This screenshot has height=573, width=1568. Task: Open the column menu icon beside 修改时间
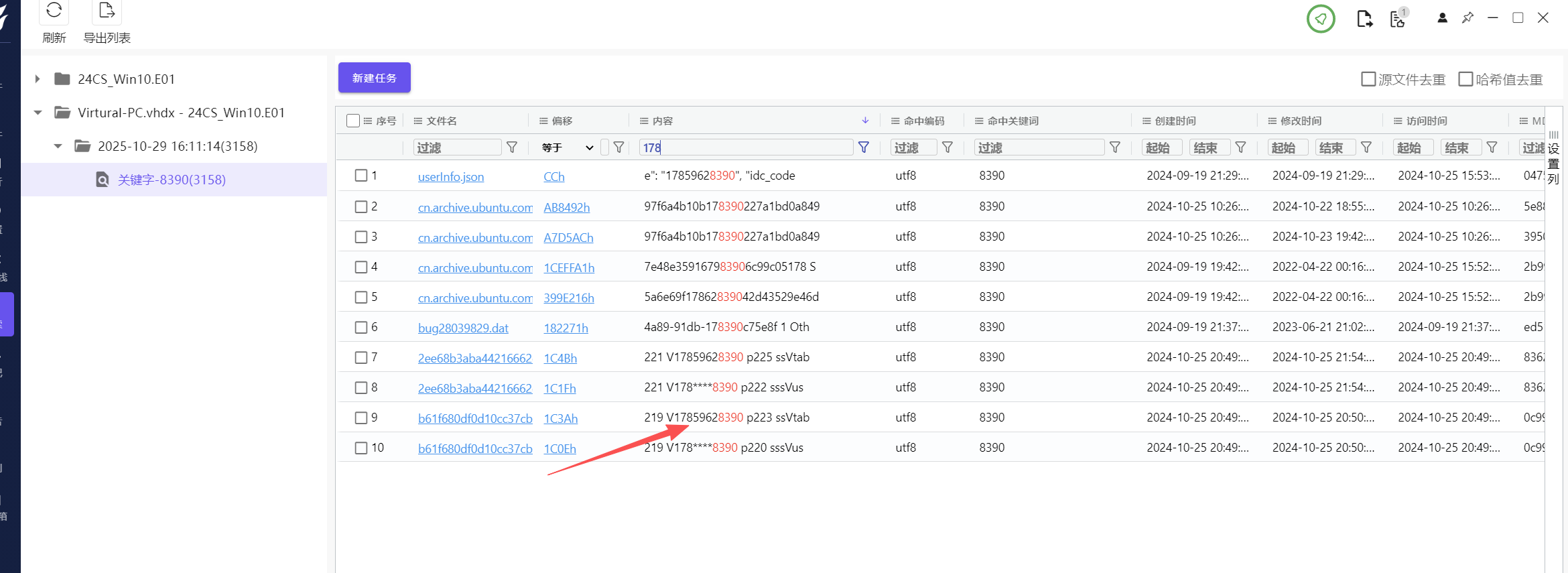pos(1272,121)
